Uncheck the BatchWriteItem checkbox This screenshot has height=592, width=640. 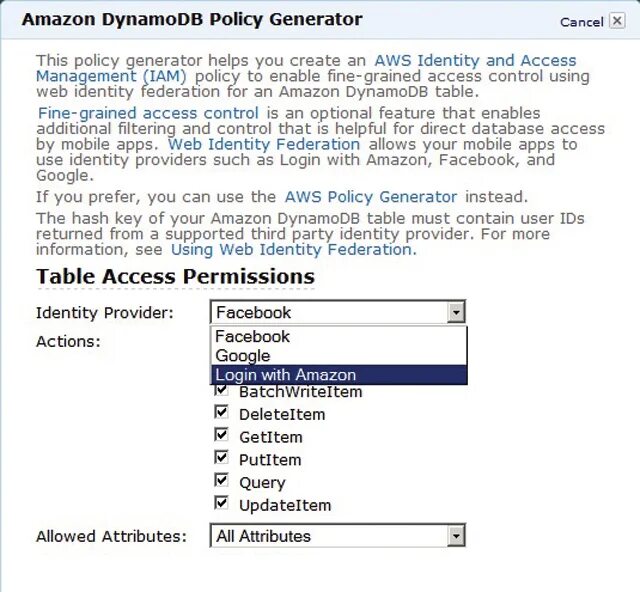[x=221, y=391]
